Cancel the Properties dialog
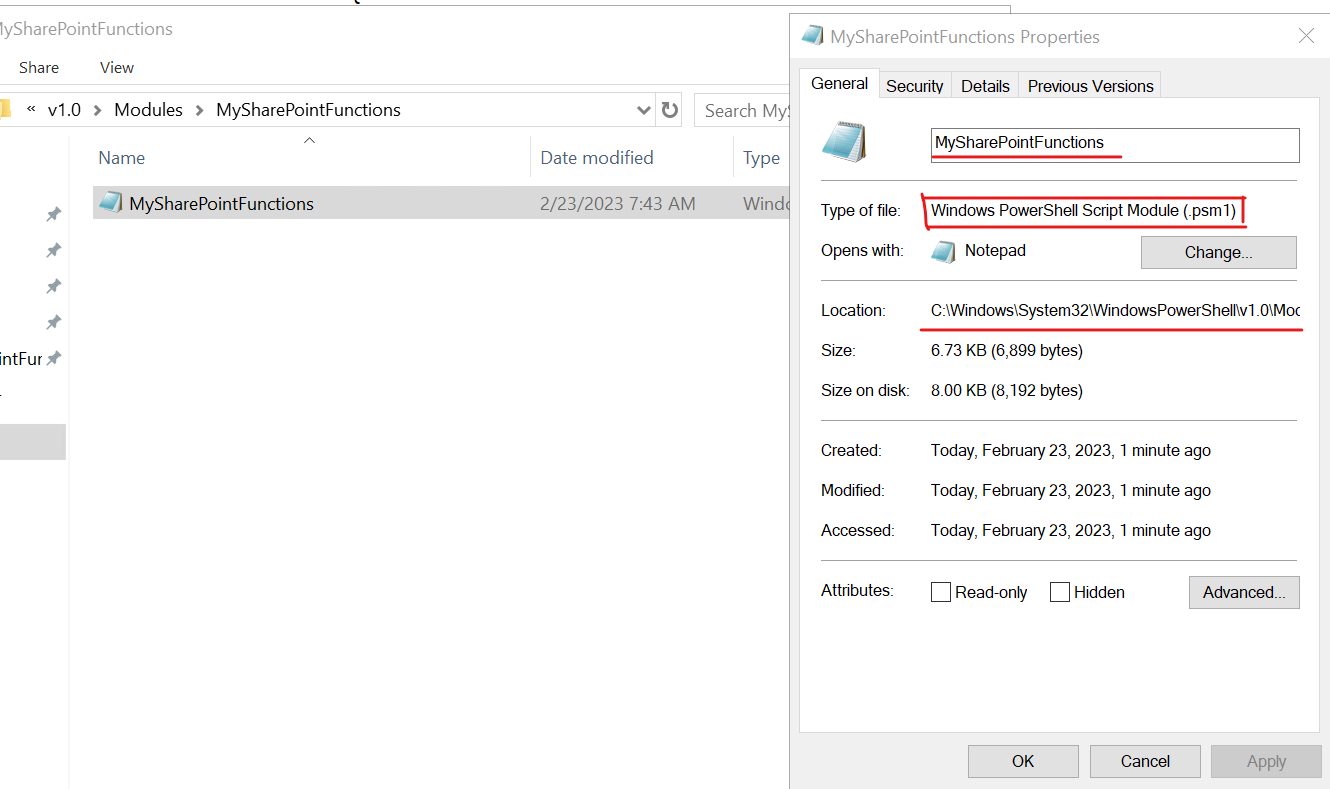This screenshot has height=789, width=1330. 1145,761
